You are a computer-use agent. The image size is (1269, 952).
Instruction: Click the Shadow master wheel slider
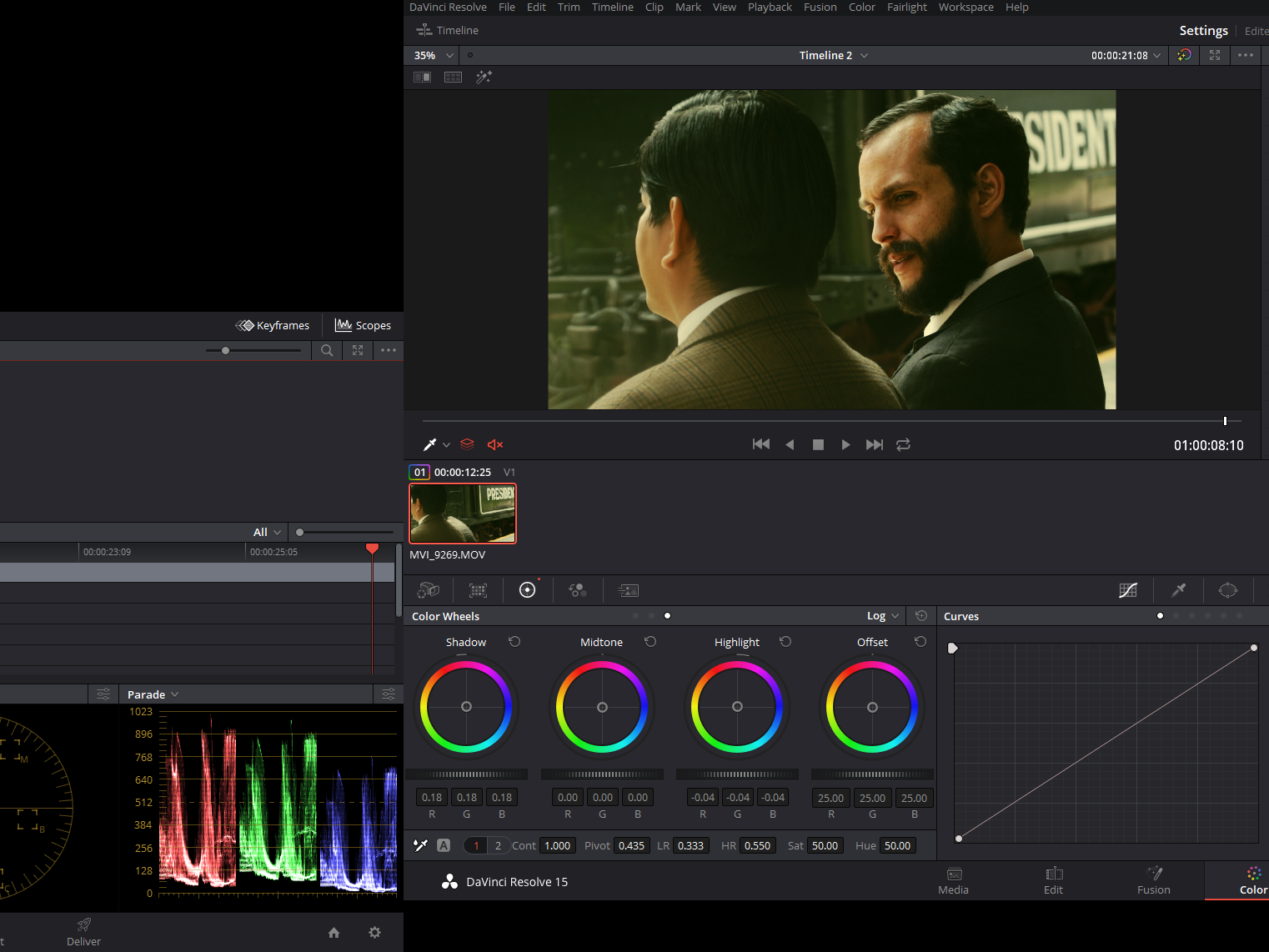click(x=467, y=774)
